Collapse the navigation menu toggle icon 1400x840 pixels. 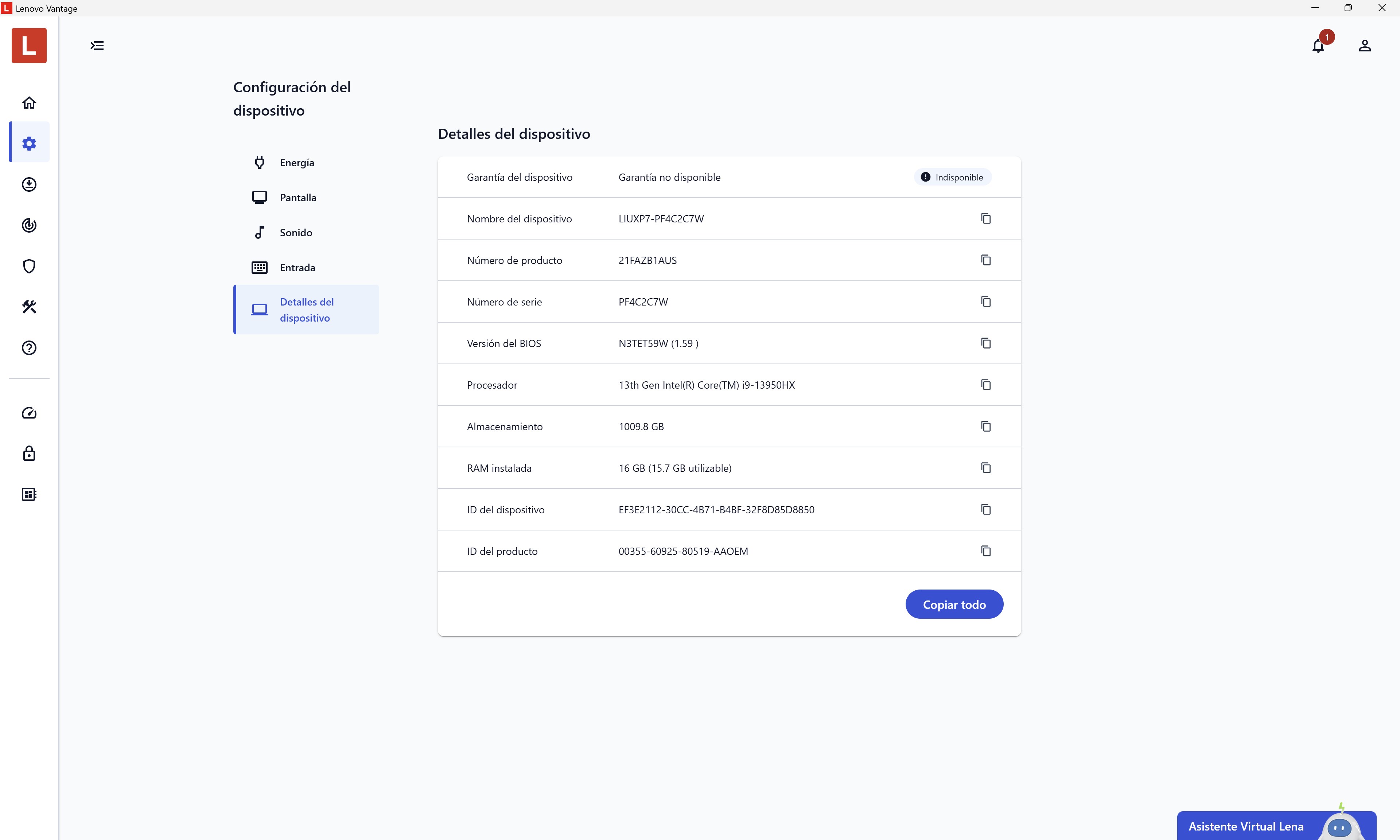coord(97,45)
